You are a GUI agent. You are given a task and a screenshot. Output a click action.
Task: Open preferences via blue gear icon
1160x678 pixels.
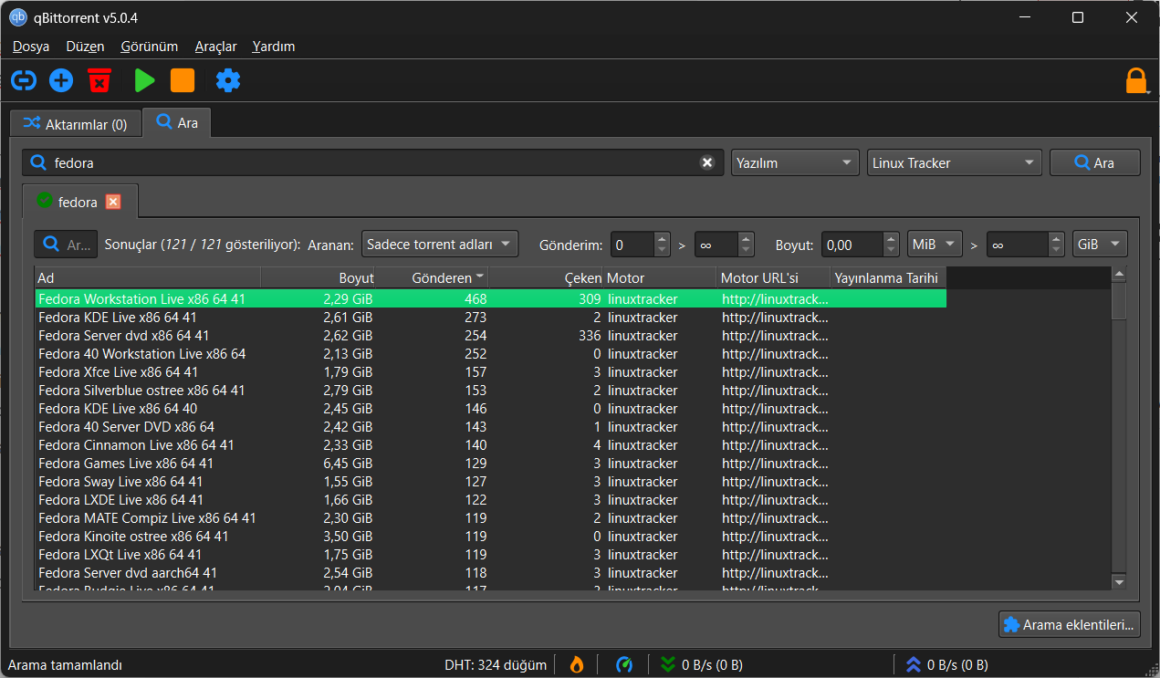coord(228,80)
